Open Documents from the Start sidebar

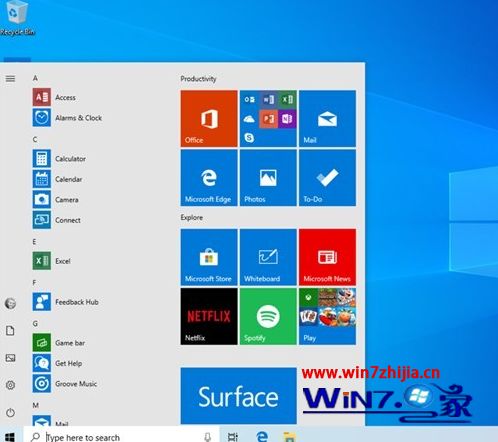point(10,331)
